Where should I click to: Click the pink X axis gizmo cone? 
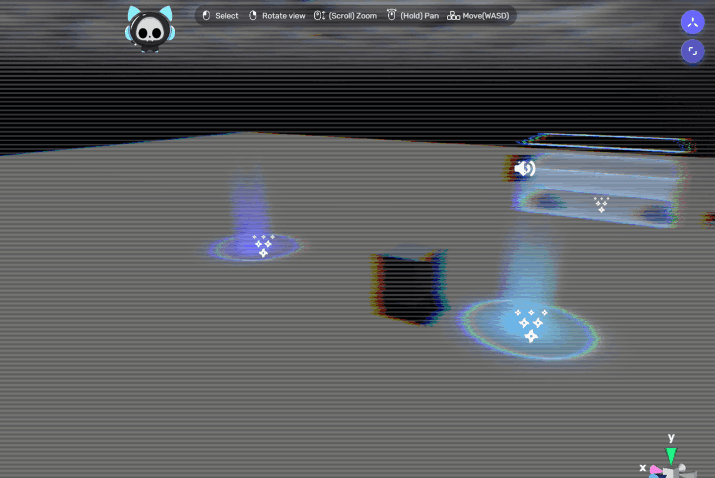point(656,469)
